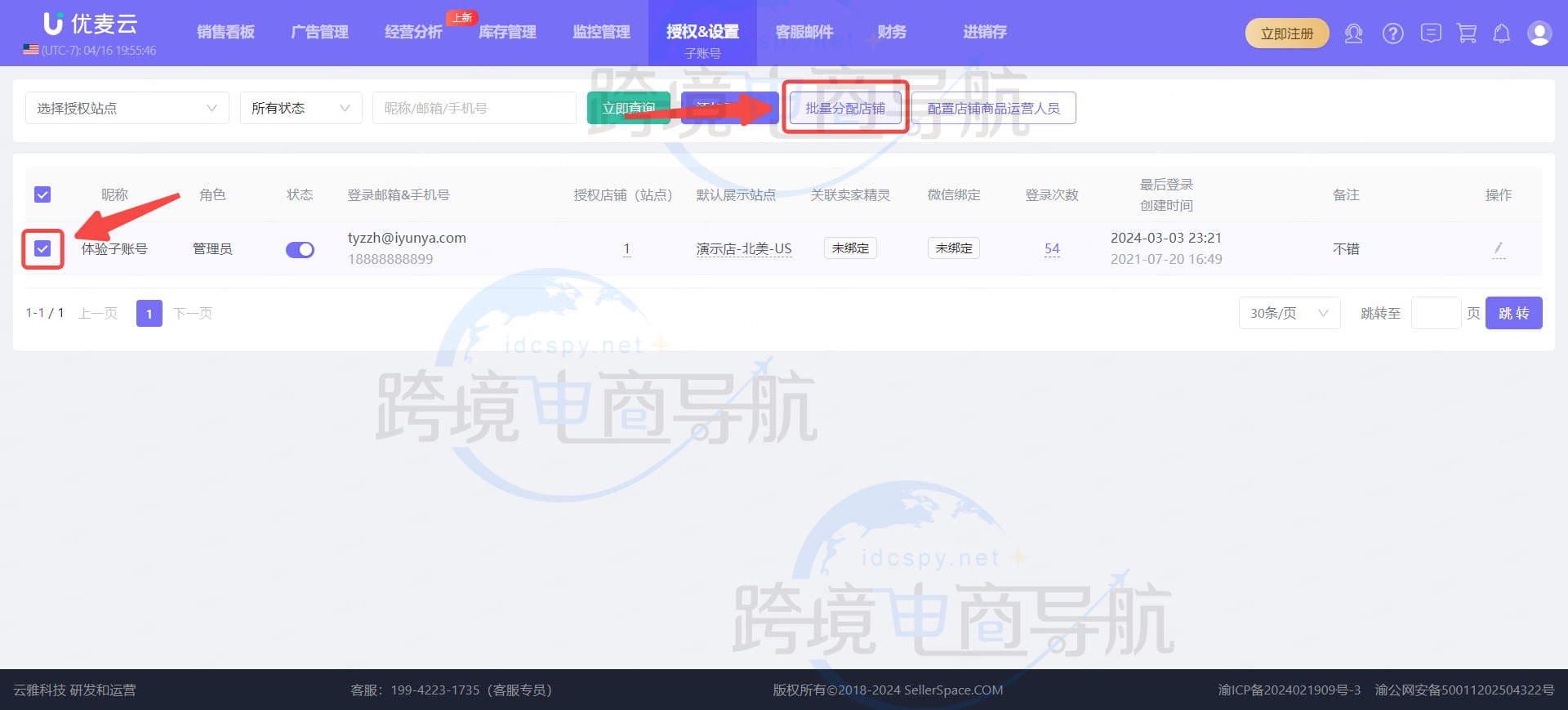Open the 30条/页 page size dropdown

click(1289, 313)
